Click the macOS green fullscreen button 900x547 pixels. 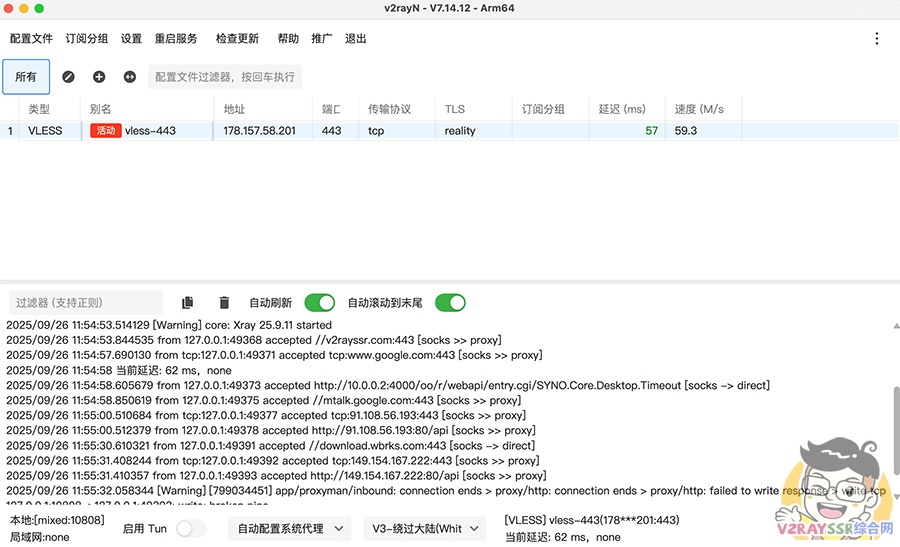click(40, 8)
